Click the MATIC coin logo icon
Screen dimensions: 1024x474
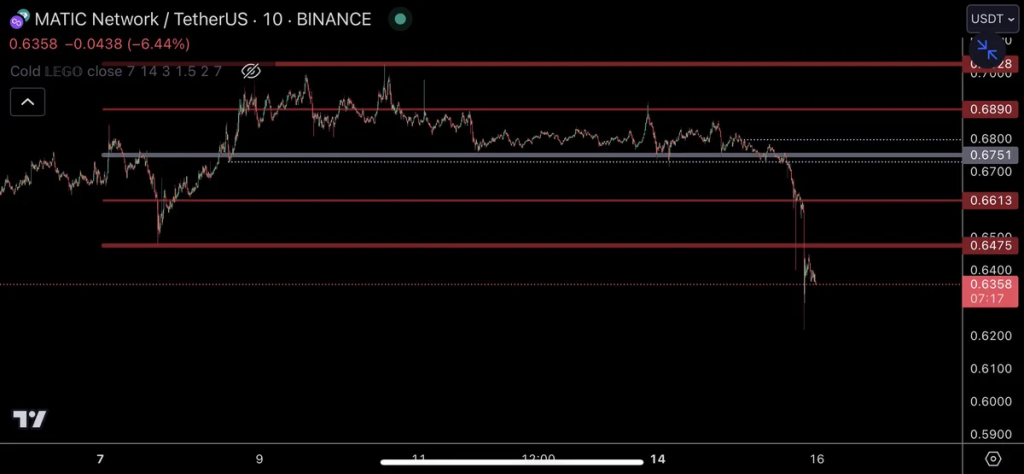(18, 20)
